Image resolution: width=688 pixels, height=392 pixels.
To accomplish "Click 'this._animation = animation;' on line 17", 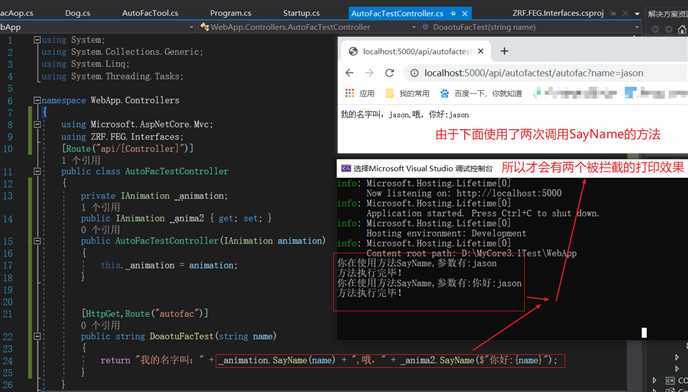I will tap(169, 265).
